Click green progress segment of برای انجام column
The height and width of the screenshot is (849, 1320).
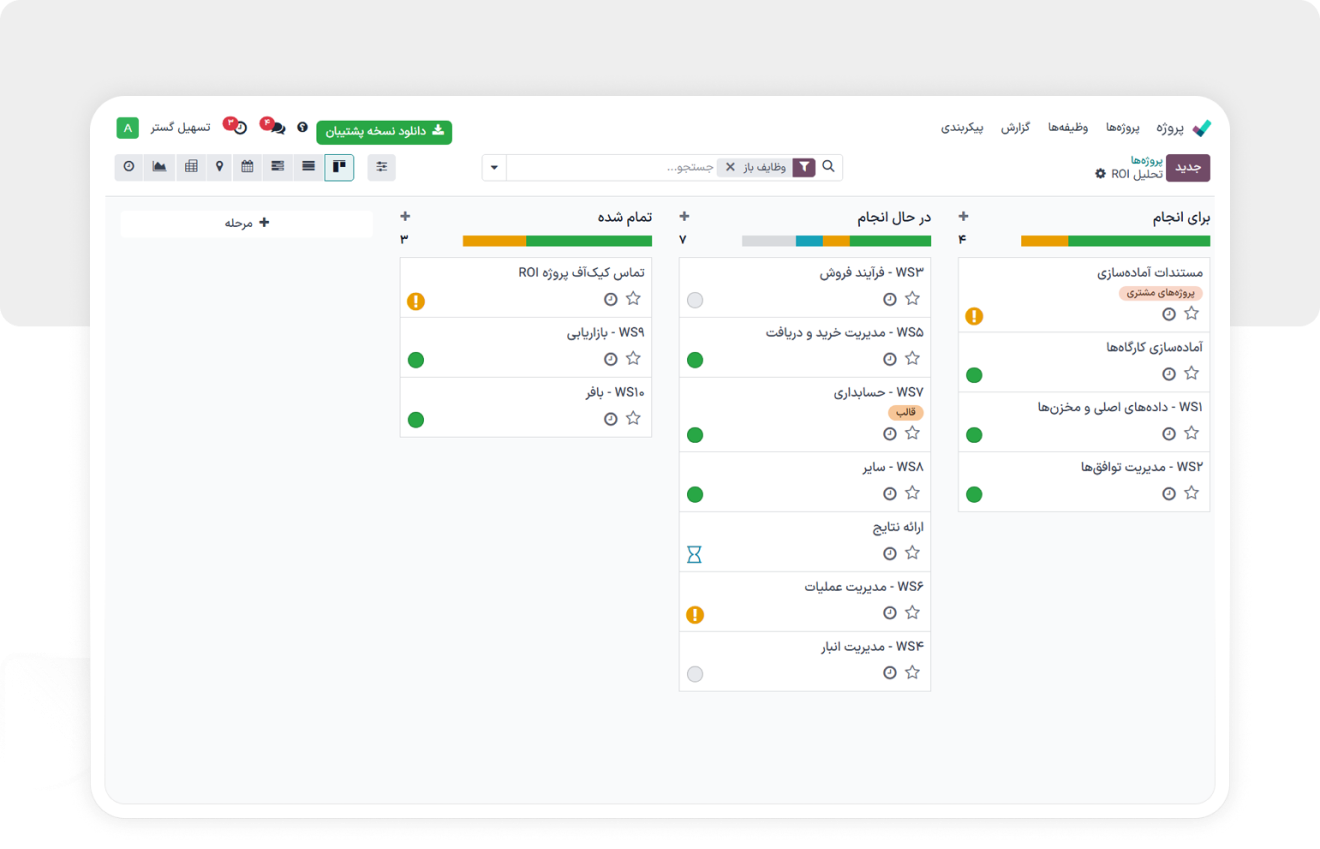(1139, 241)
